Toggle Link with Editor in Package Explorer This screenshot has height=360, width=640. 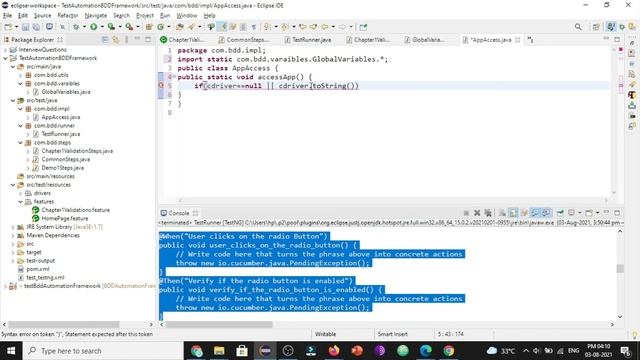point(116,40)
